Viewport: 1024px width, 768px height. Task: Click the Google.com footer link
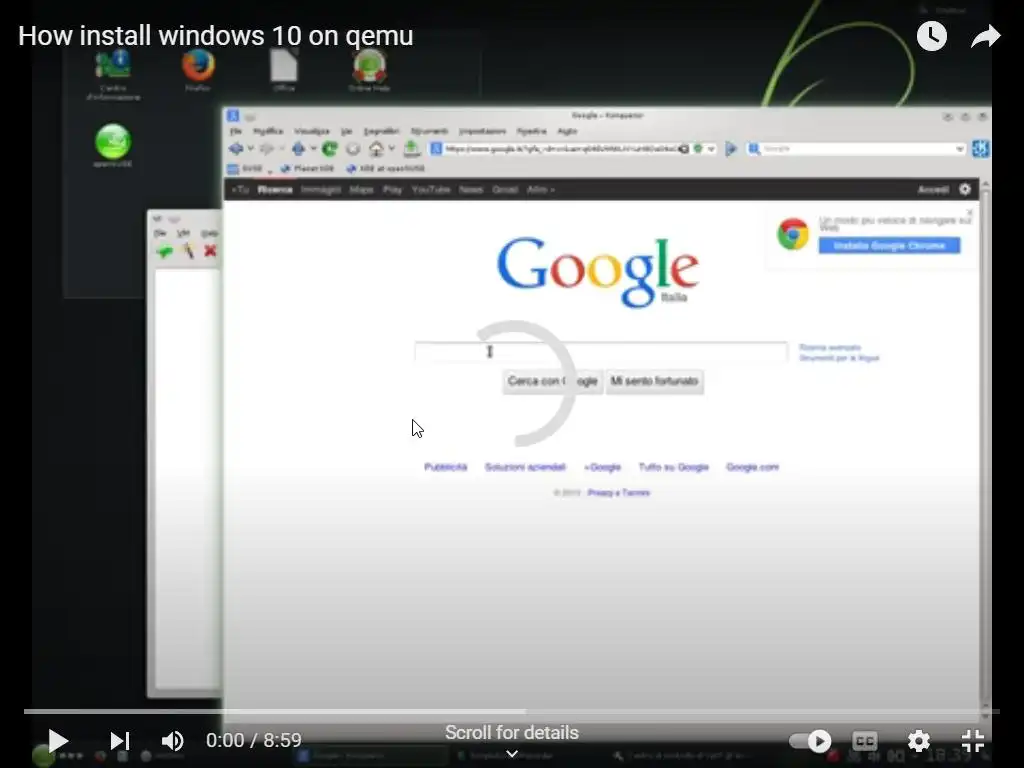tap(752, 467)
